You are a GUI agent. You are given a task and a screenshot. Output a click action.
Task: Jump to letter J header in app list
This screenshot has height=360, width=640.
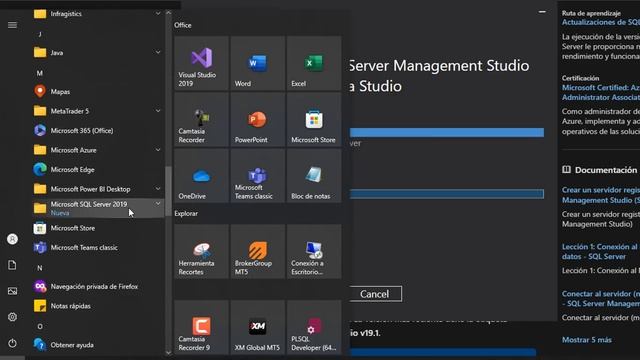pos(40,34)
